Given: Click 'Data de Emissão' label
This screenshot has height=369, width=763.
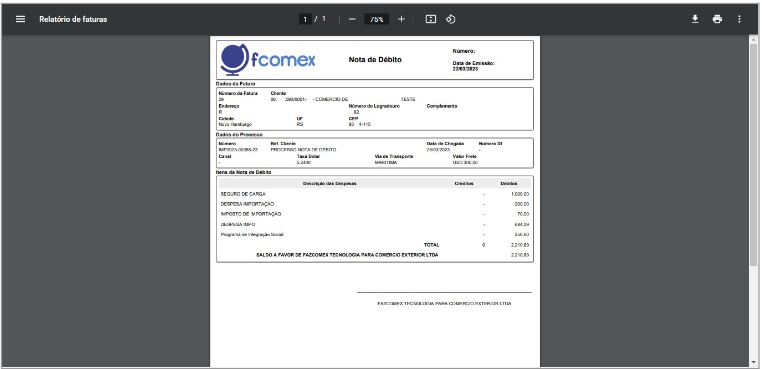Looking at the screenshot, I should tap(473, 63).
